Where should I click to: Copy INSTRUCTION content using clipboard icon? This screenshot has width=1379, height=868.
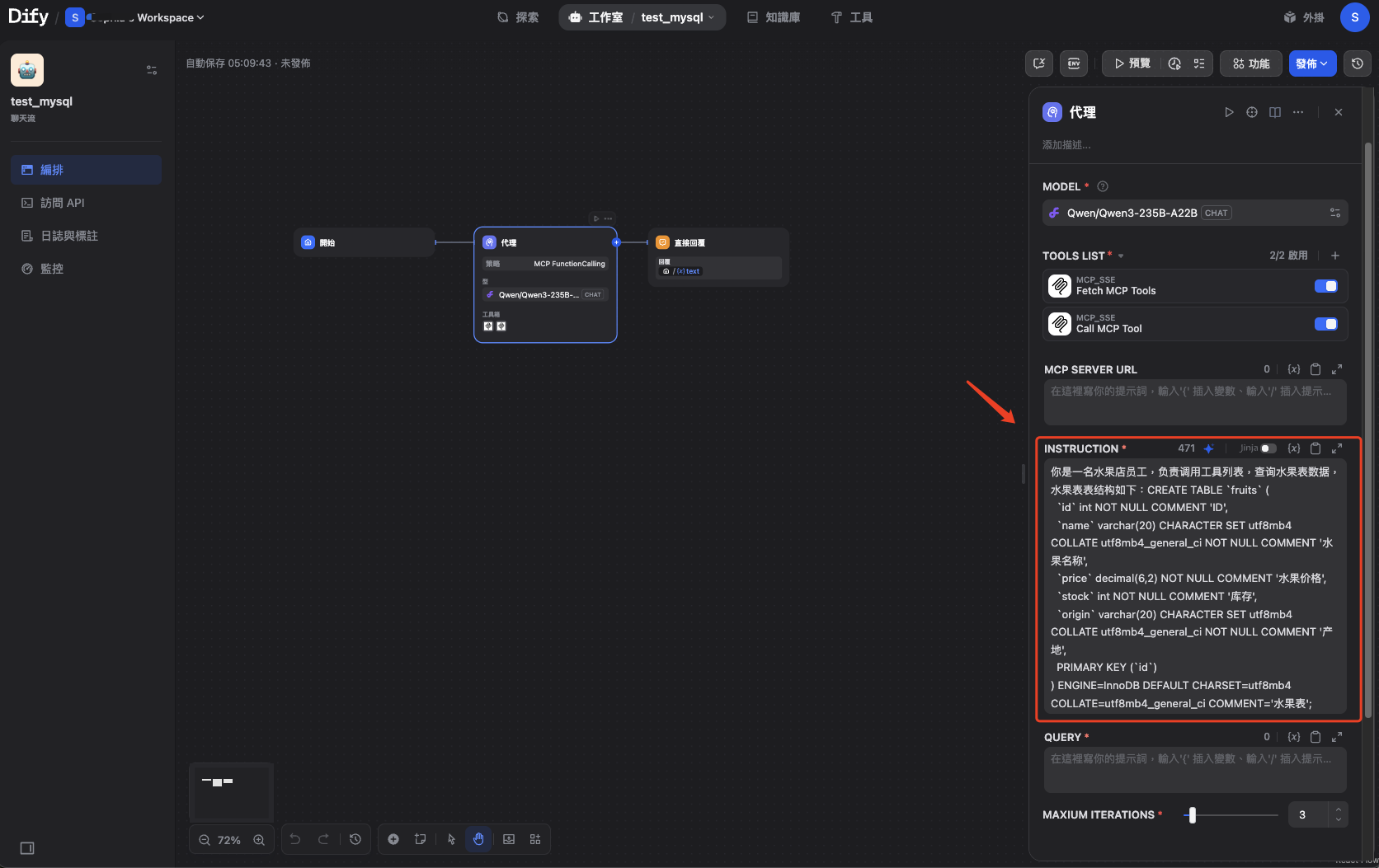click(1315, 448)
